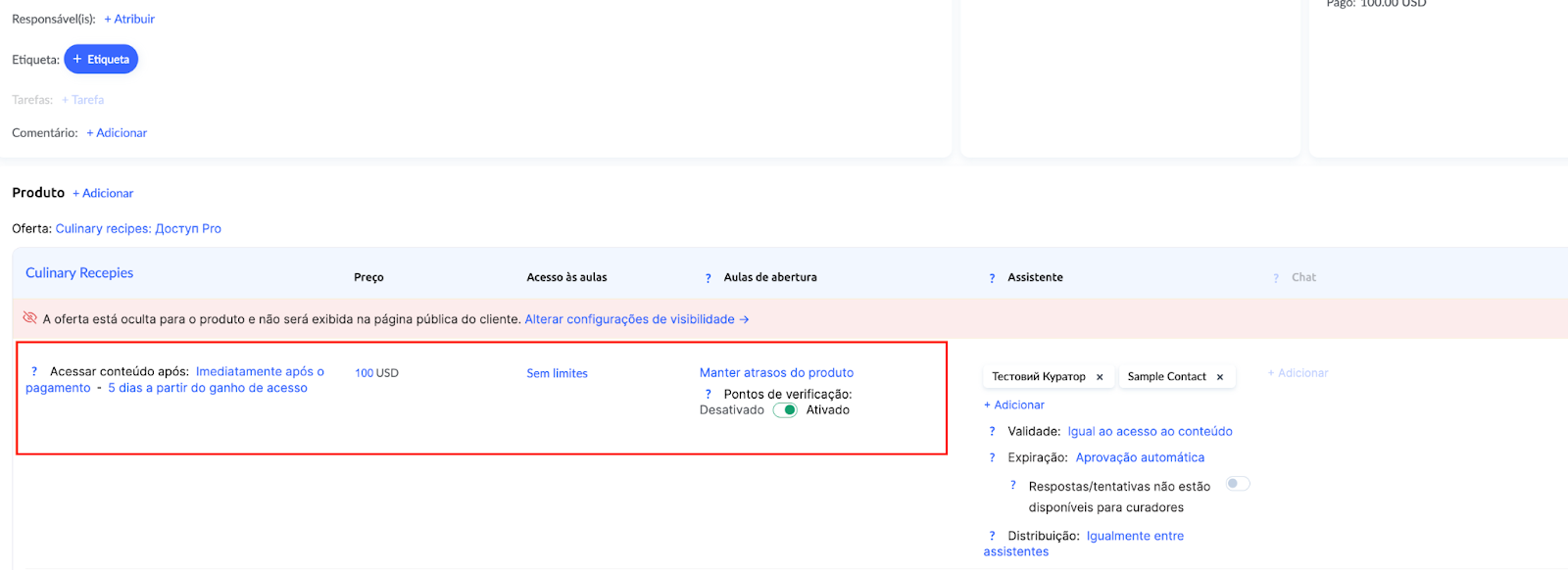Change the Aprovação automática expiration option
This screenshot has height=570, width=1568.
tap(1140, 457)
